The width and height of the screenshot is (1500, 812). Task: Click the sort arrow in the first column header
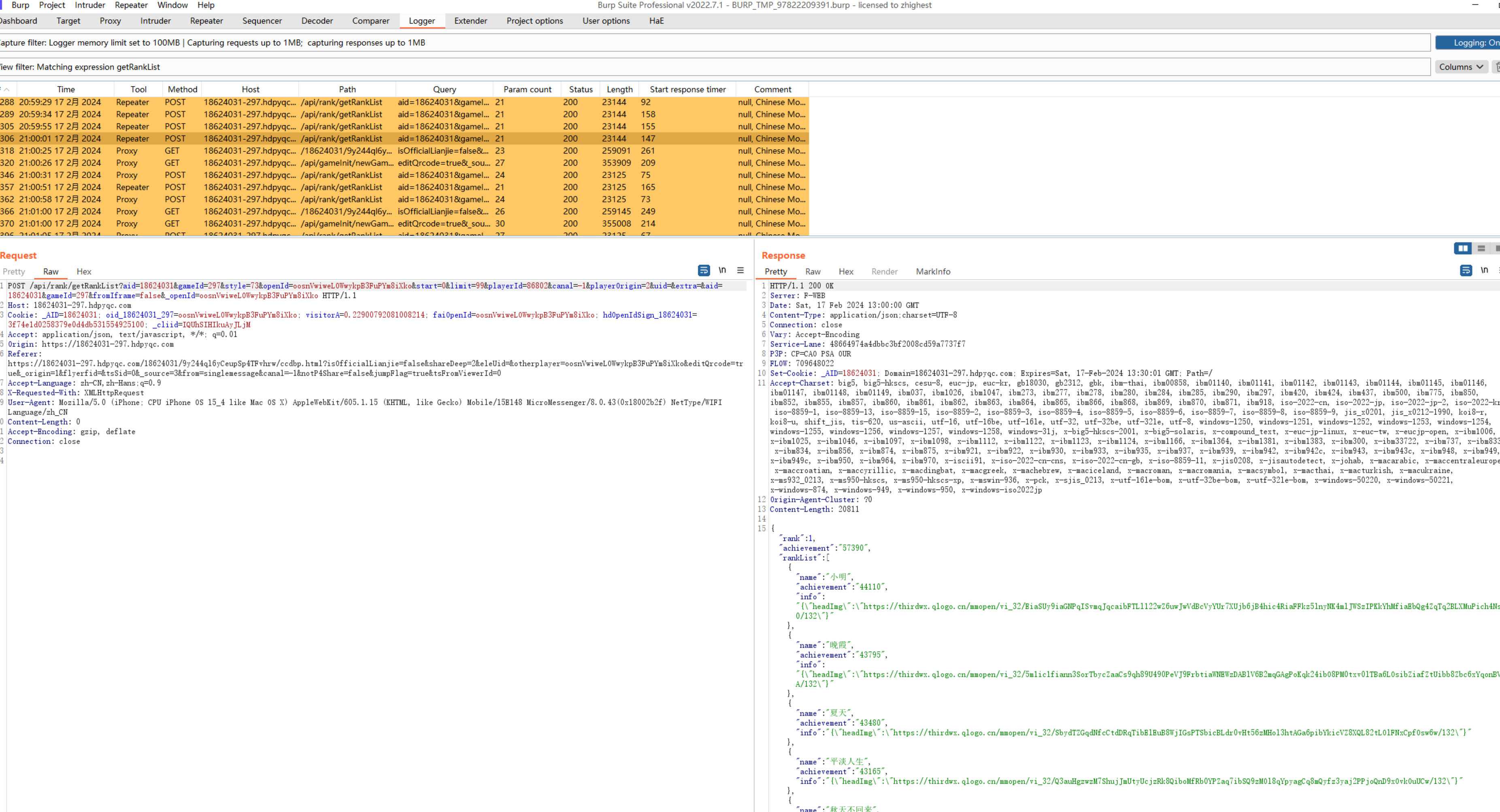point(6,89)
